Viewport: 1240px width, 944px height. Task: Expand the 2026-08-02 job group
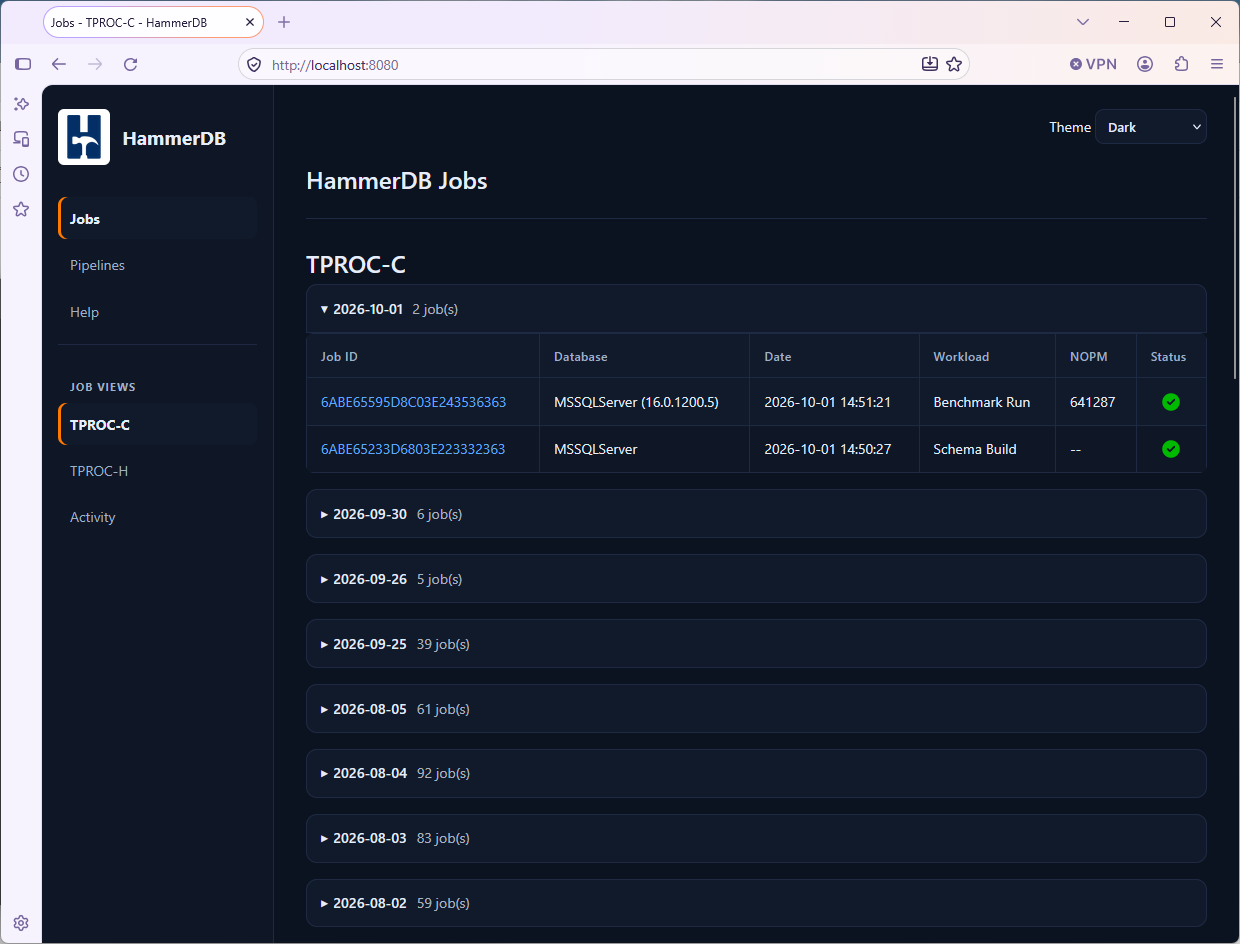point(756,903)
